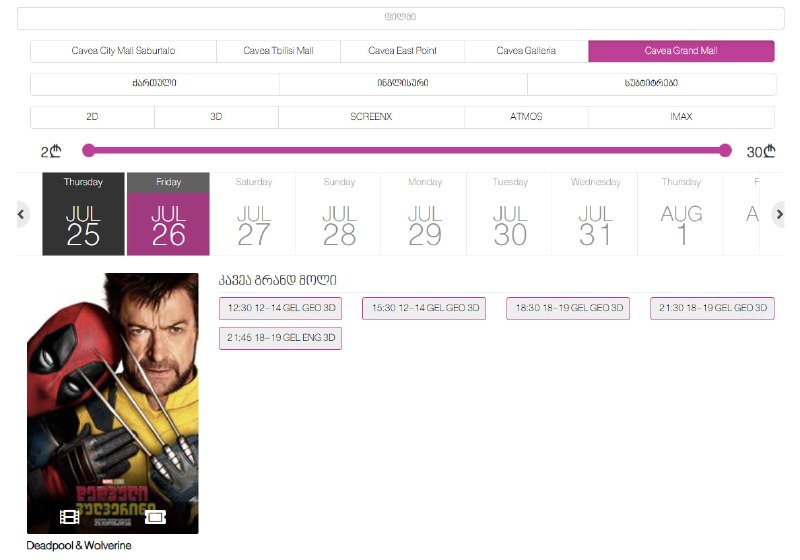Click the film trailer icon on the poster
Viewport: 800px width, 560px height.
click(x=69, y=517)
